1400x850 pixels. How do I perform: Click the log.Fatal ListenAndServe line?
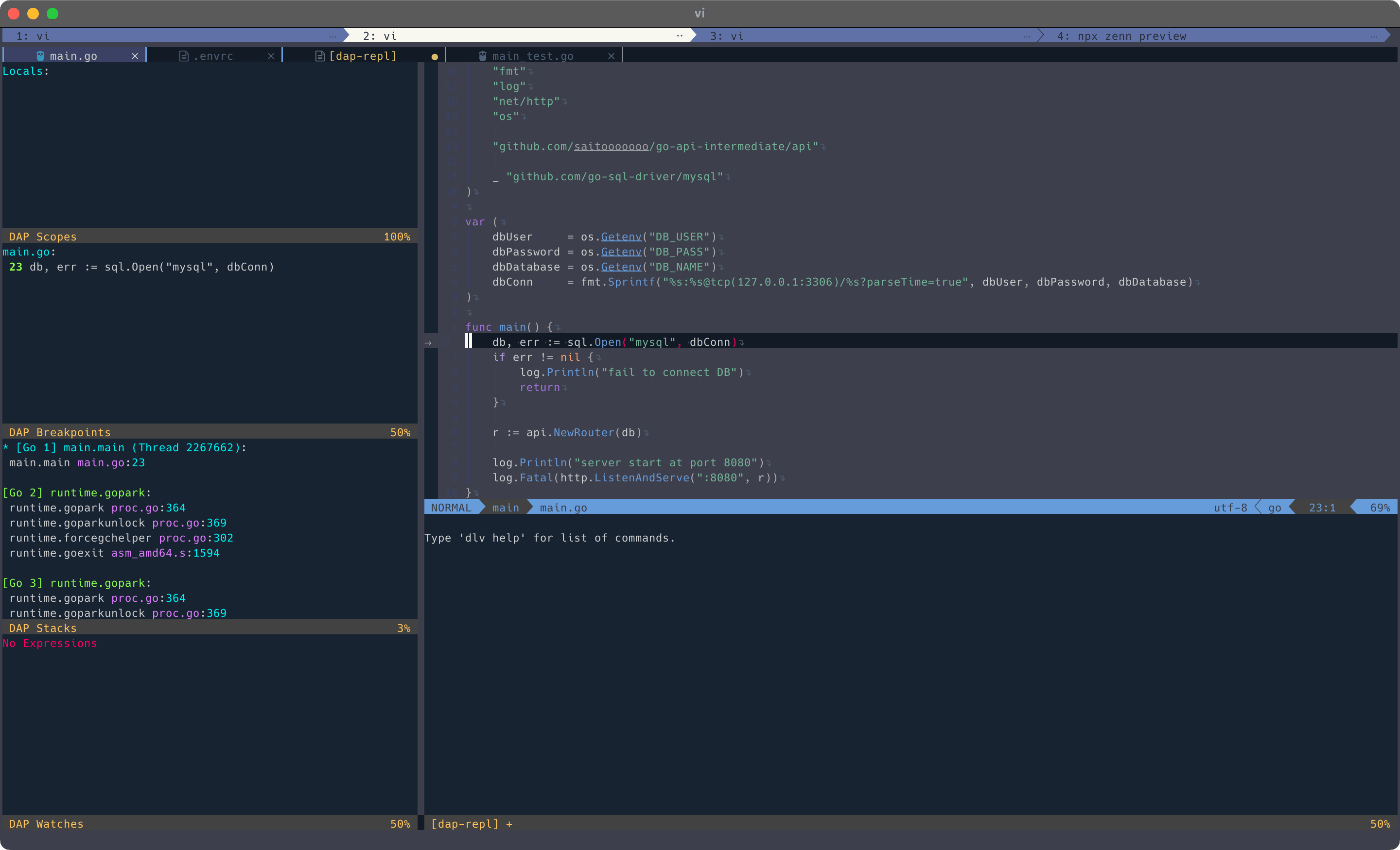coord(635,478)
